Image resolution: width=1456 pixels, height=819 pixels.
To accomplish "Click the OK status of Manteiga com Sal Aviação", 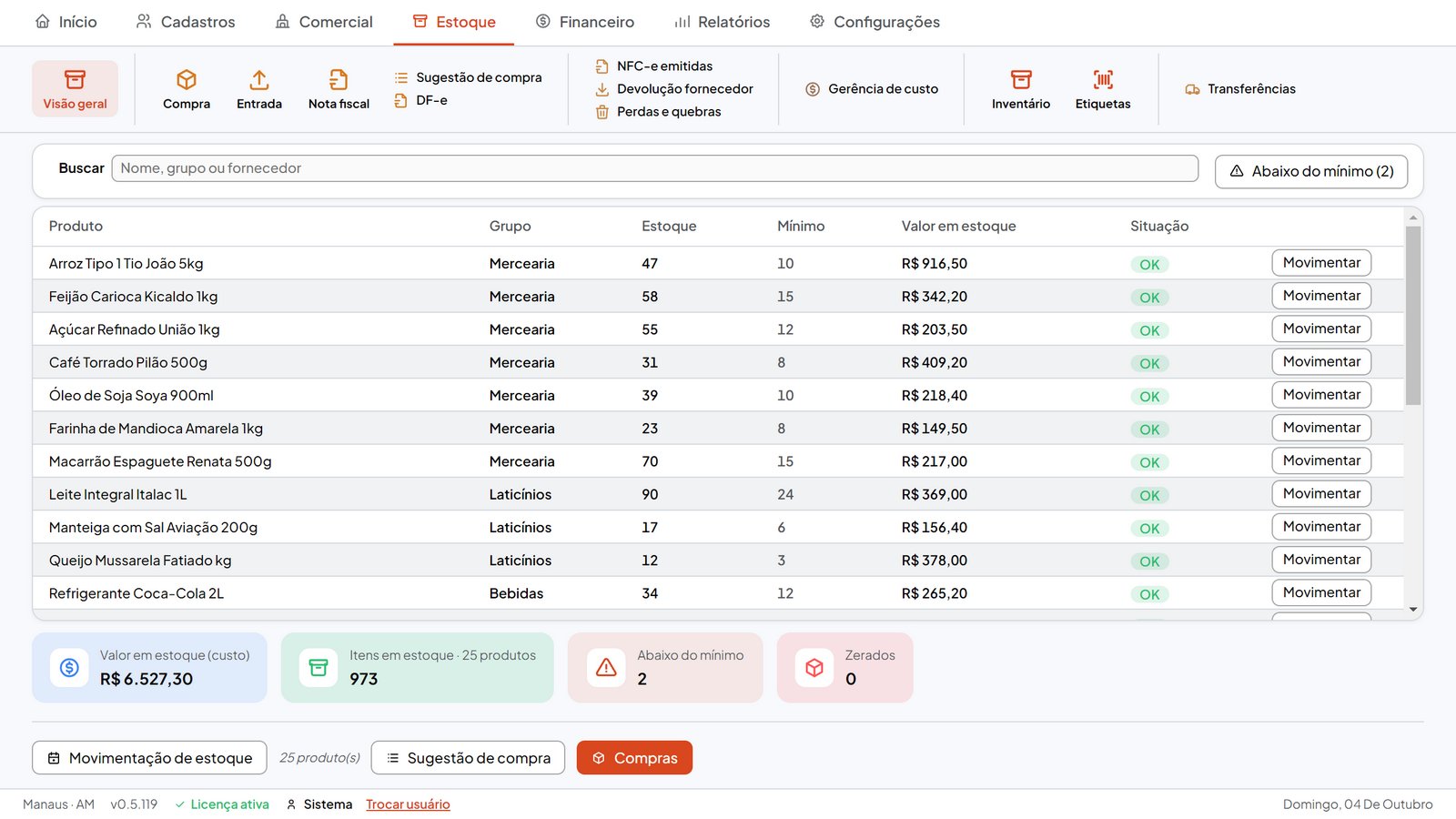I will point(1149,529).
